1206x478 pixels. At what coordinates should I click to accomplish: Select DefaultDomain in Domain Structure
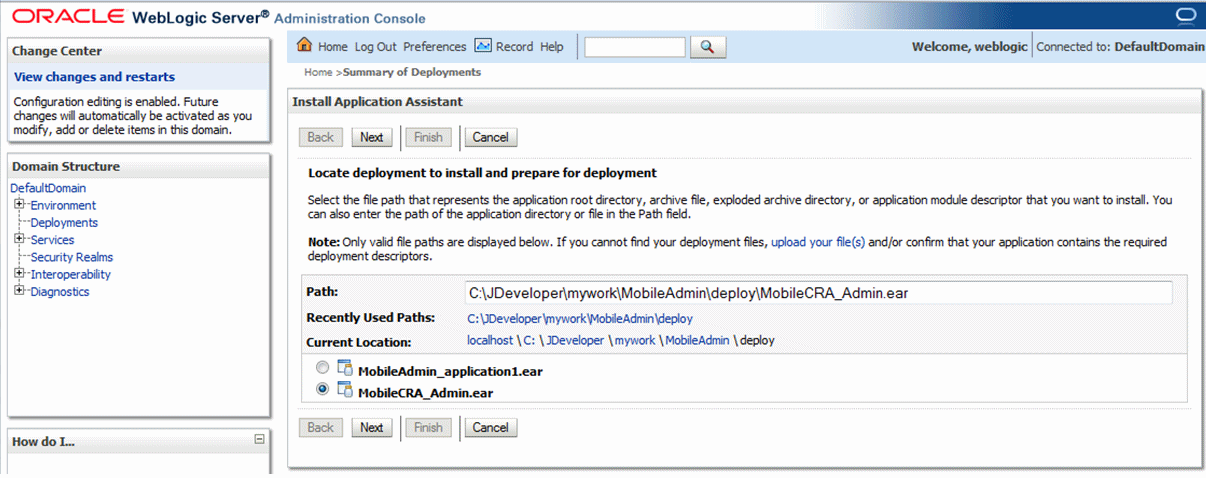coord(48,188)
